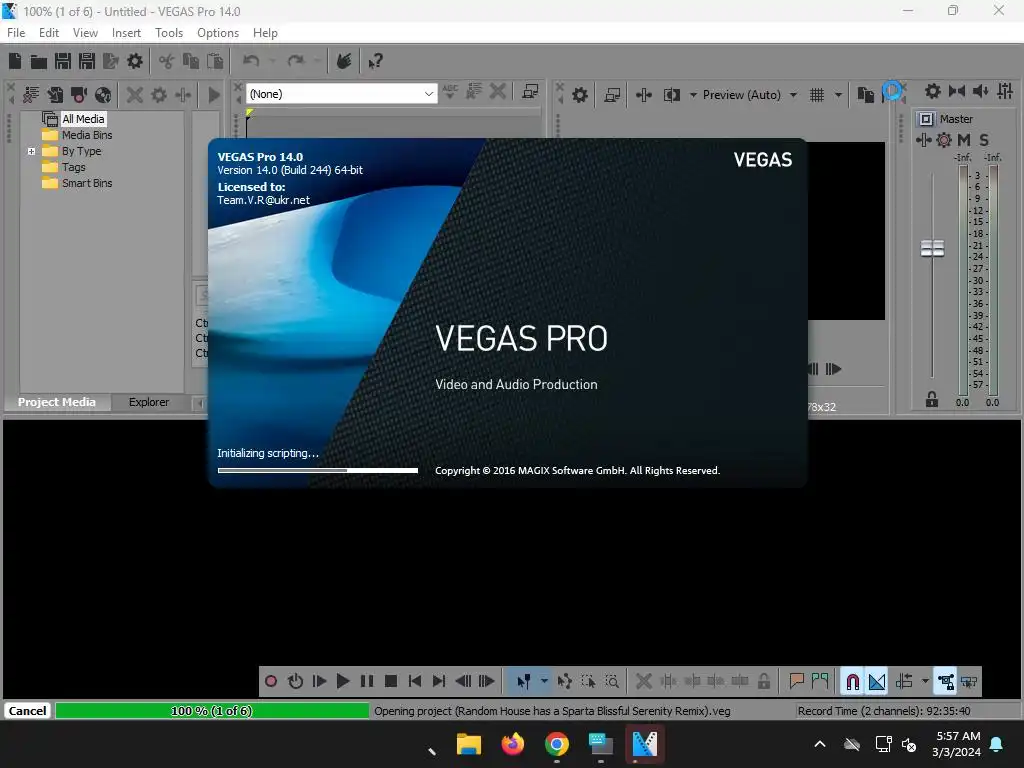The width and height of the screenshot is (1024, 768).
Task: Open the Edit menu
Action: [49, 33]
